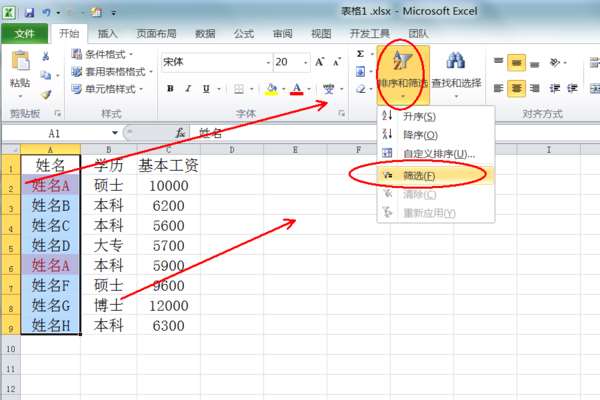The image size is (600, 400).
Task: Toggle align text right
Action: tap(535, 89)
